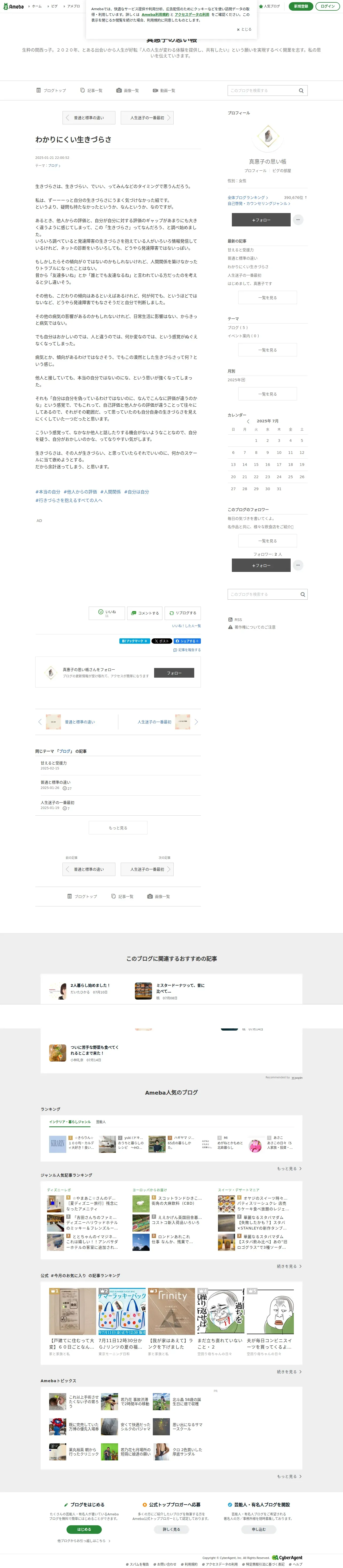The width and height of the screenshot is (343, 1568).
Task: Click 一覧を見る under このブログのフォロワー
Action: pos(267,541)
